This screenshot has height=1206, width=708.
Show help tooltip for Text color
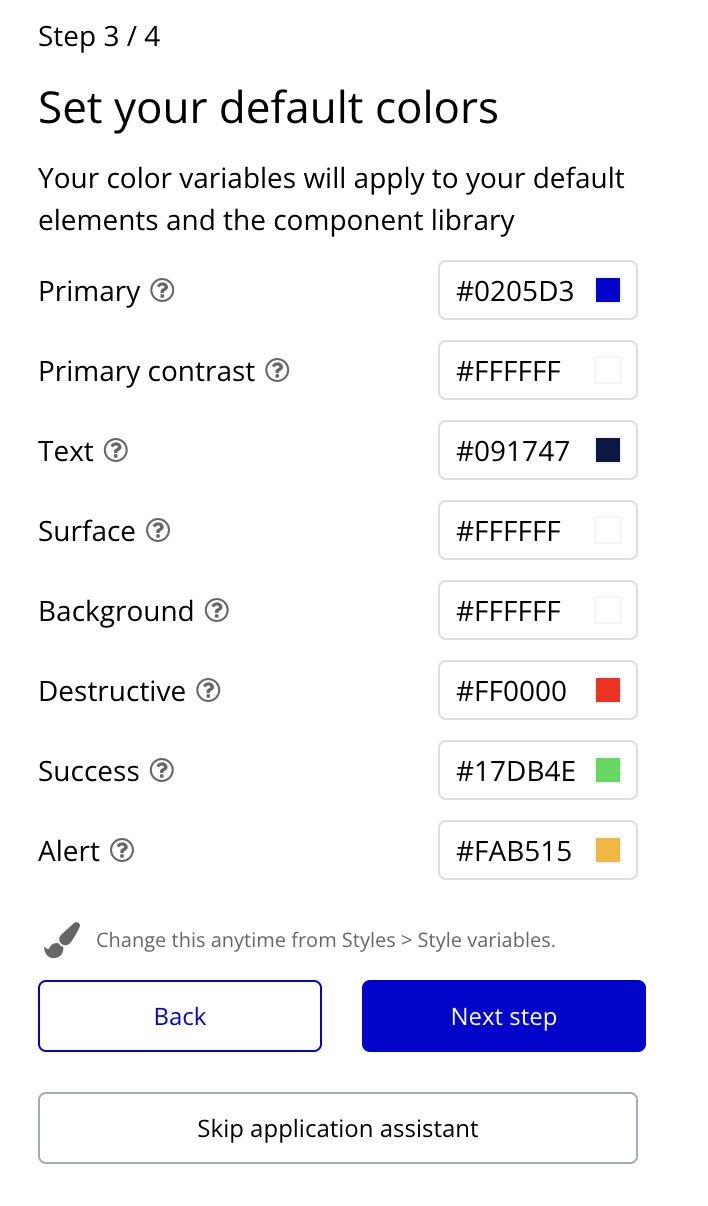click(116, 451)
